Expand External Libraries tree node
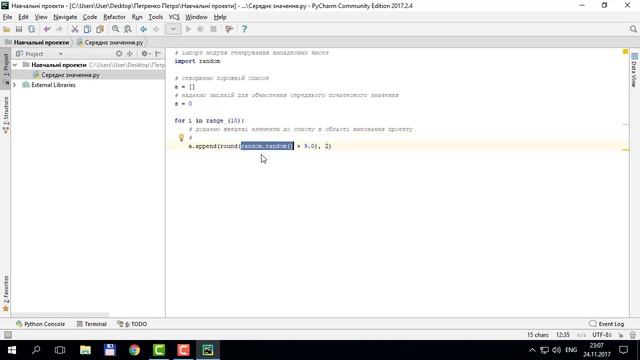This screenshot has width=640, height=360. click(15, 85)
